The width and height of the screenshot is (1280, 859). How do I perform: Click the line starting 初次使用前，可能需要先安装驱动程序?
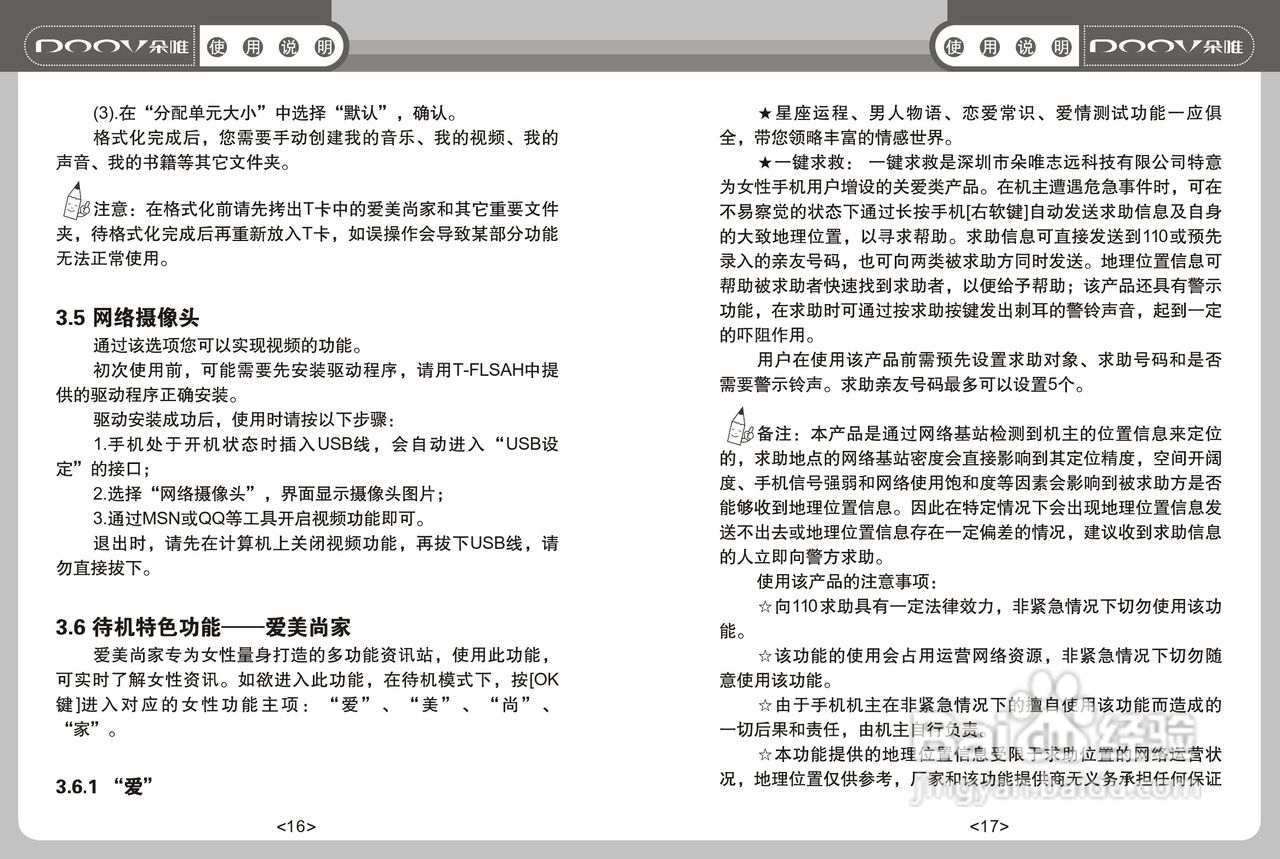pyautogui.click(x=325, y=371)
